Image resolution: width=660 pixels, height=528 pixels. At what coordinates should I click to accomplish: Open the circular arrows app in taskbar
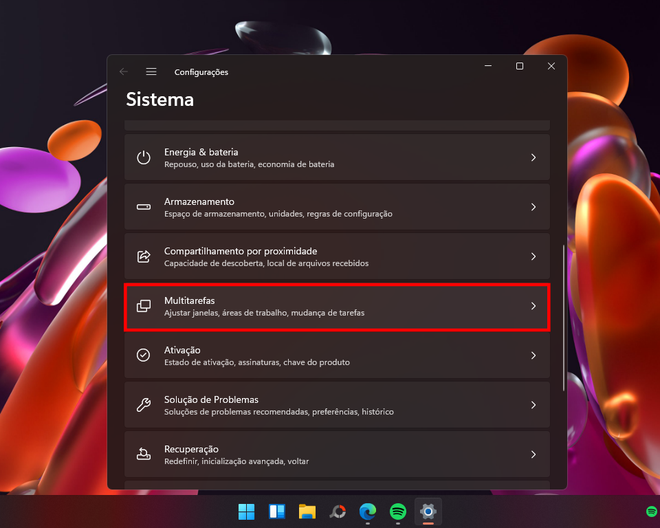click(x=338, y=512)
